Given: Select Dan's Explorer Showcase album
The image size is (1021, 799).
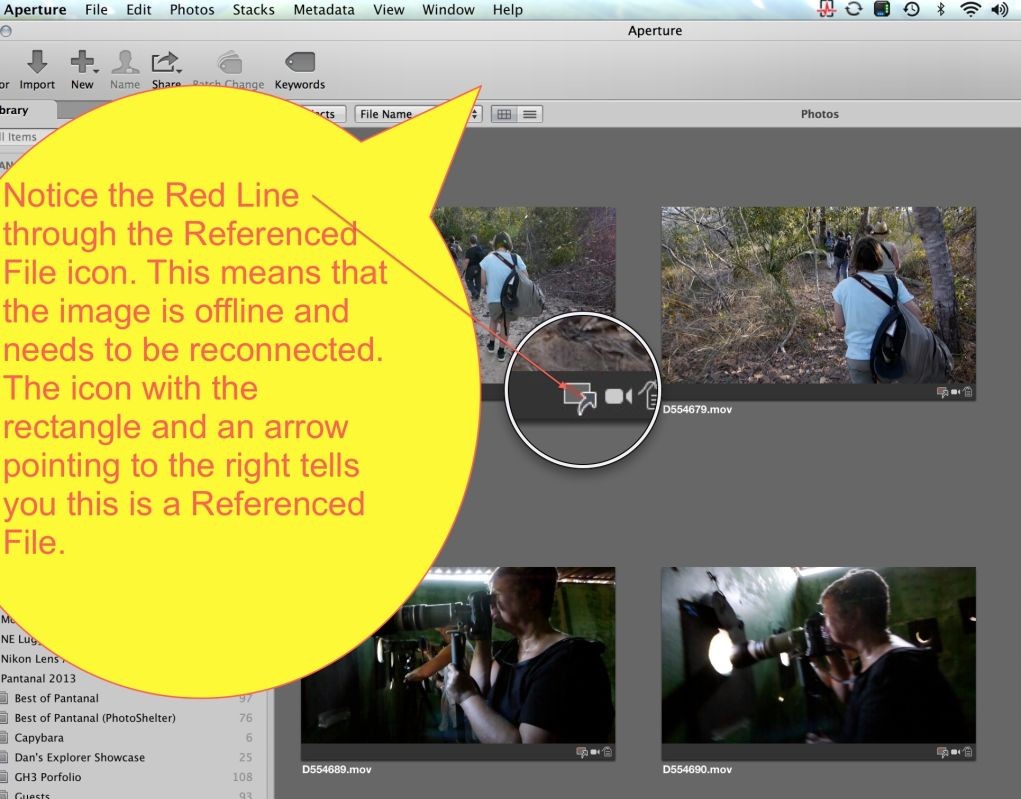Looking at the screenshot, I should (x=79, y=757).
